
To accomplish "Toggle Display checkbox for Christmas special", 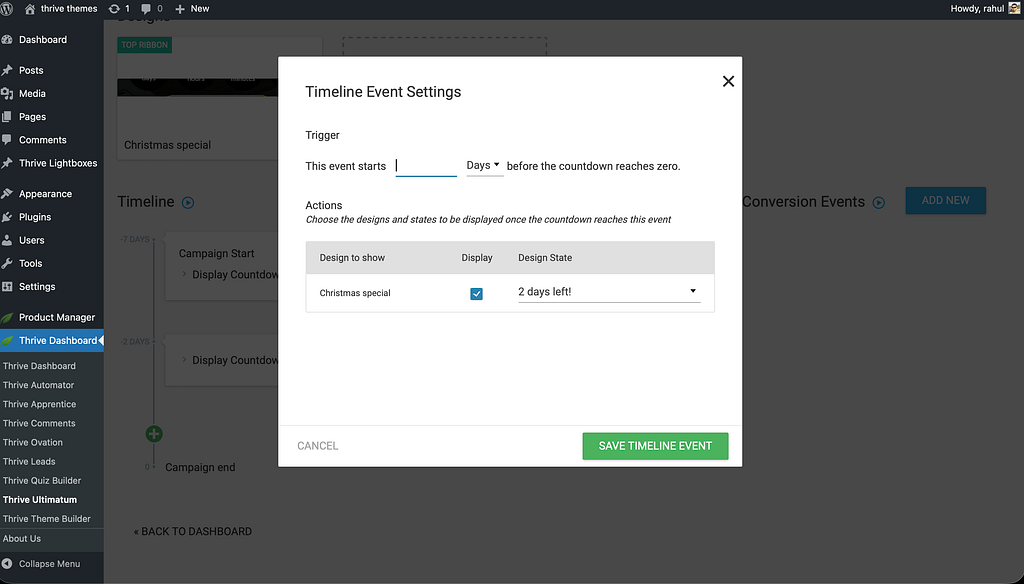I will click(x=476, y=293).
